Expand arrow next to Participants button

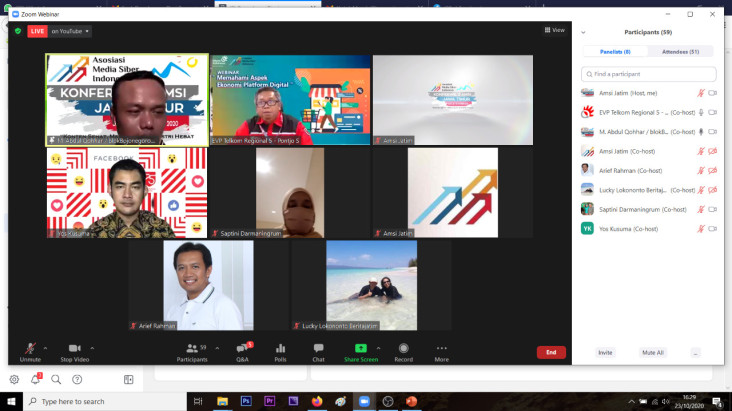(x=217, y=348)
